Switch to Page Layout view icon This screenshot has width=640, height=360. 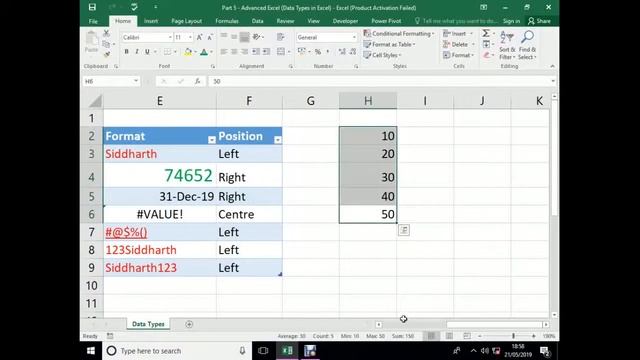pyautogui.click(x=449, y=336)
